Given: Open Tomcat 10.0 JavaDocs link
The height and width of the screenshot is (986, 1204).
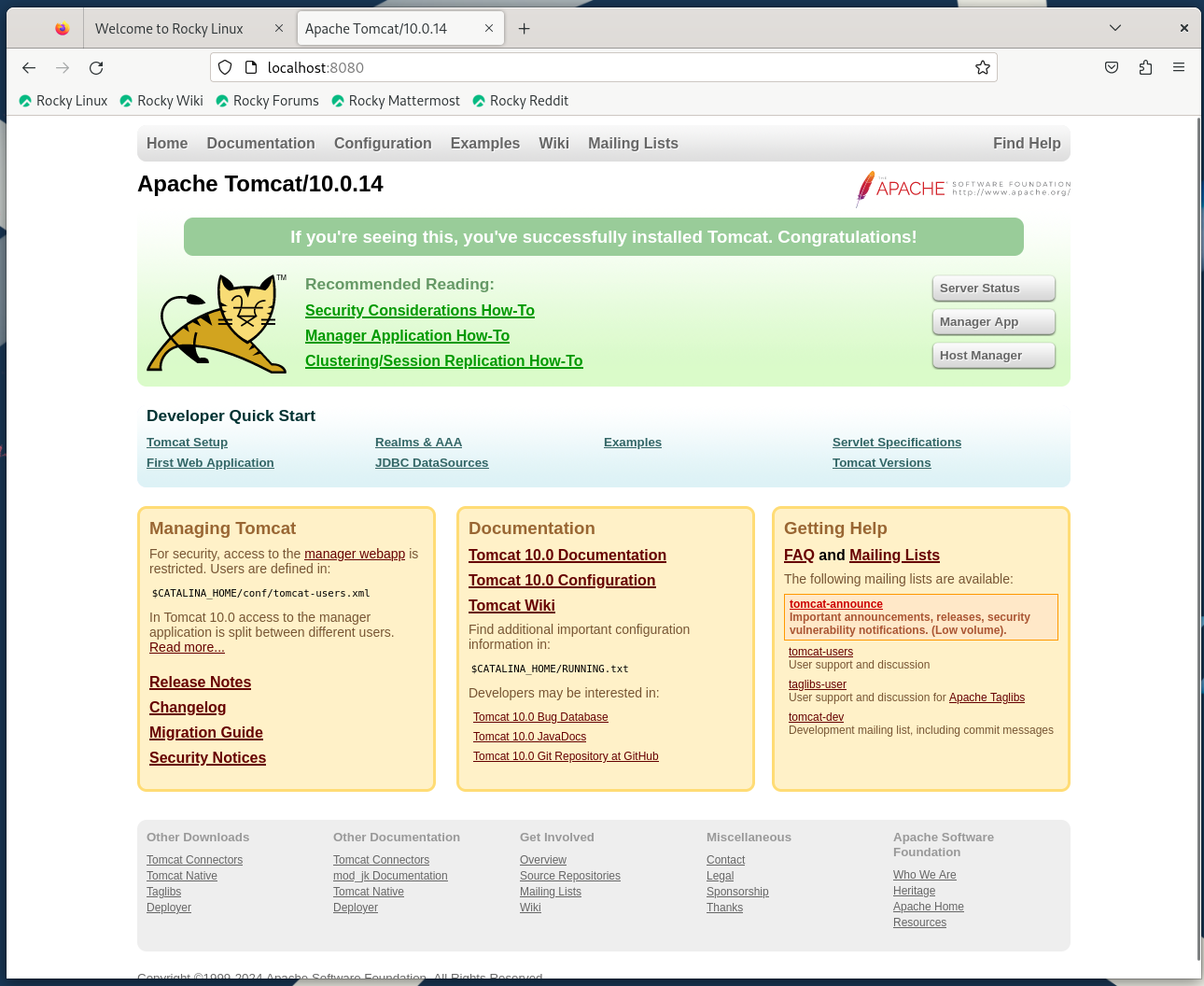Looking at the screenshot, I should pyautogui.click(x=529, y=737).
